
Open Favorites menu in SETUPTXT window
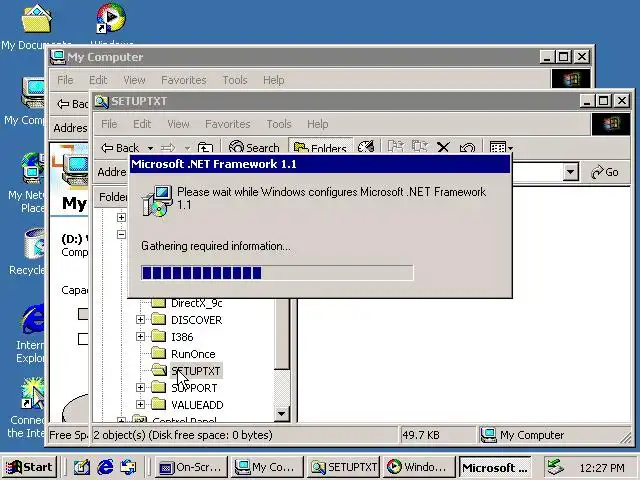coord(227,124)
